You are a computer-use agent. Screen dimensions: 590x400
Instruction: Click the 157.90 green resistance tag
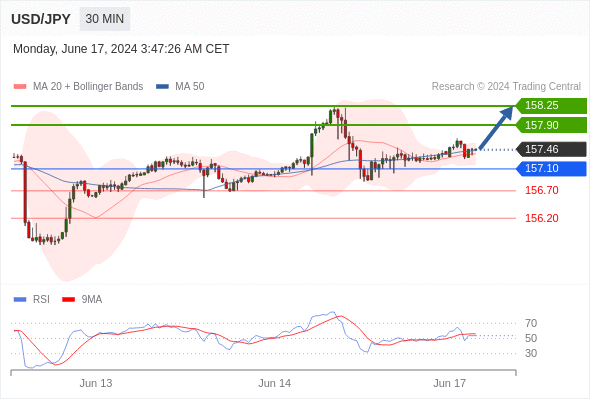[x=551, y=125]
